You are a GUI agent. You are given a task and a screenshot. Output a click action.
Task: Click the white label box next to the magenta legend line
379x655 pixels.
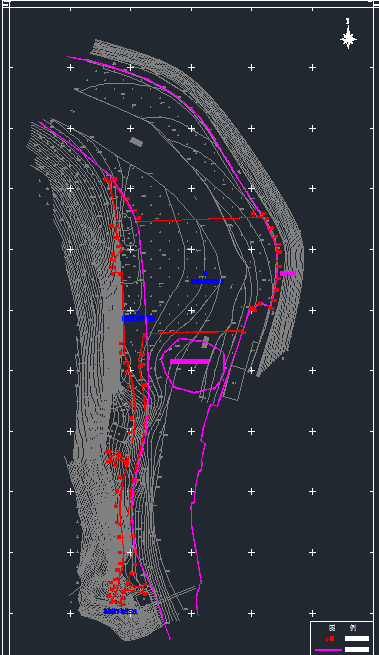[357, 650]
